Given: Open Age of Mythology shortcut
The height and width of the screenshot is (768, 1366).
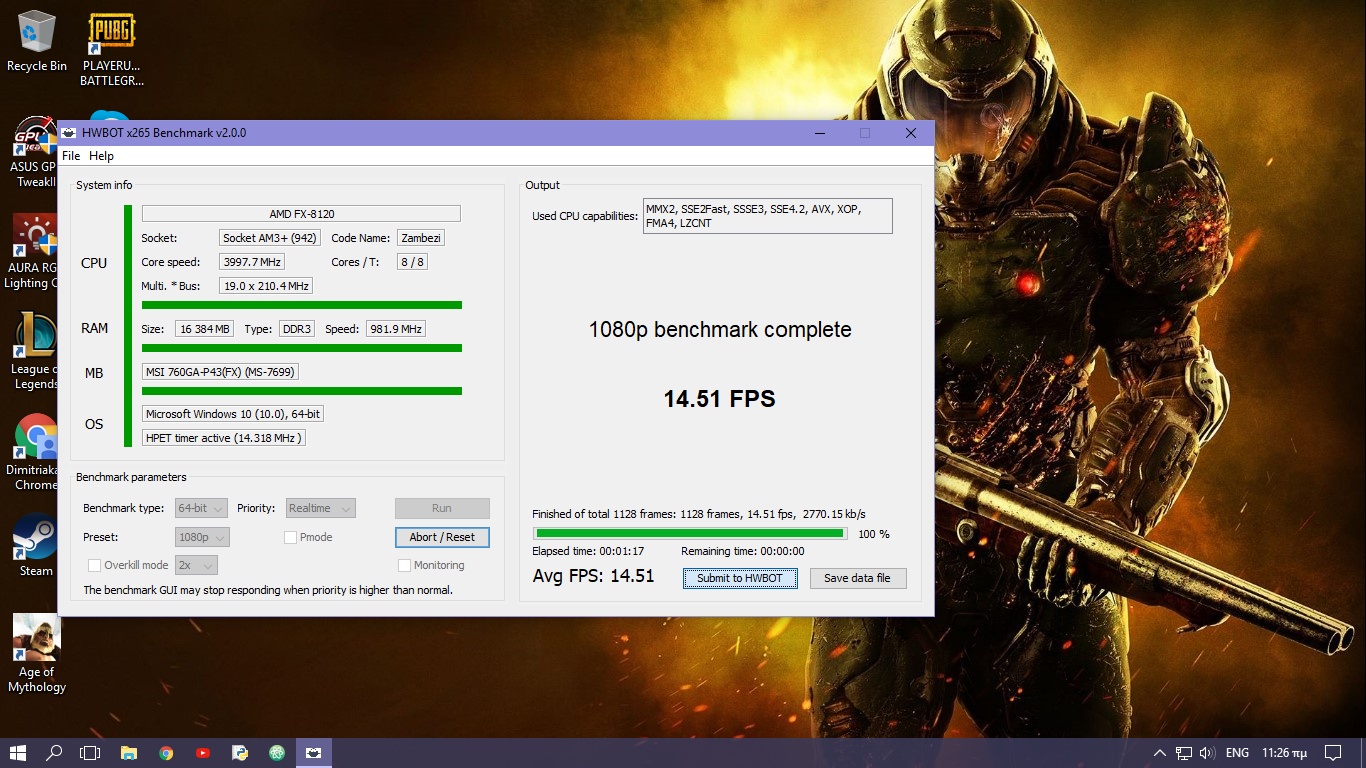Looking at the screenshot, I should 36,654.
